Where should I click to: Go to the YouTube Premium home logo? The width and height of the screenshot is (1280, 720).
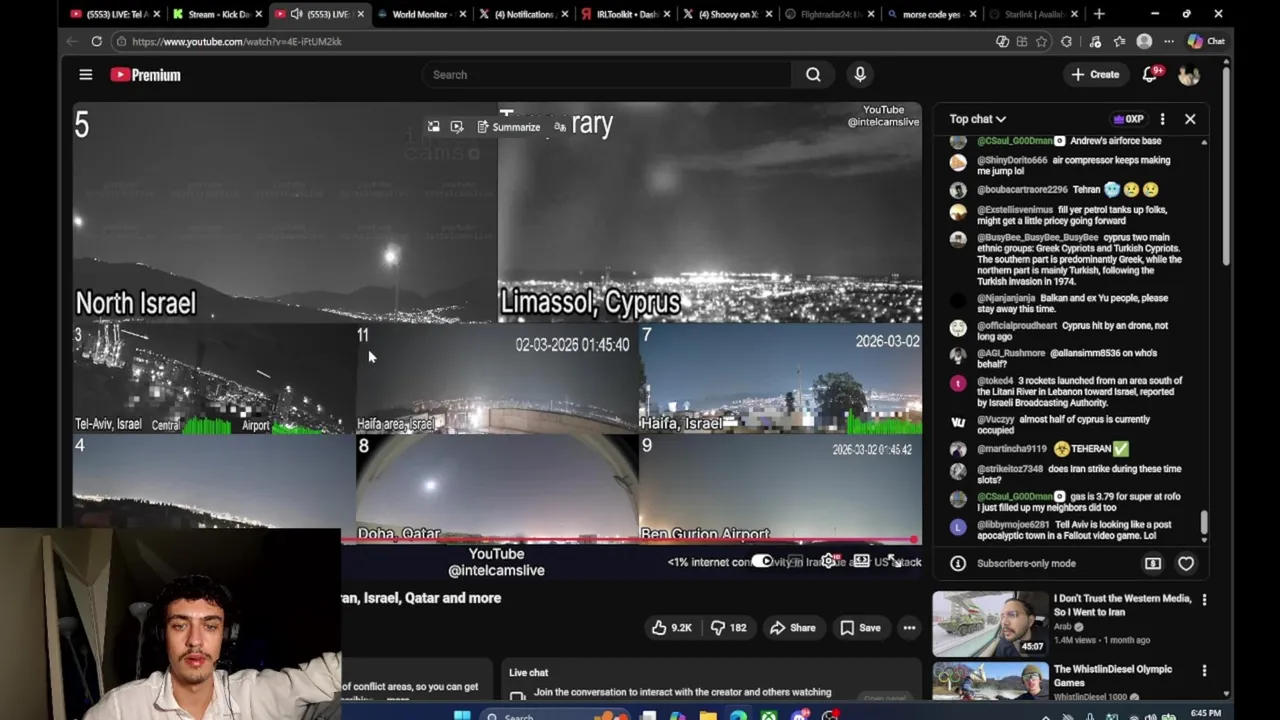tap(146, 75)
